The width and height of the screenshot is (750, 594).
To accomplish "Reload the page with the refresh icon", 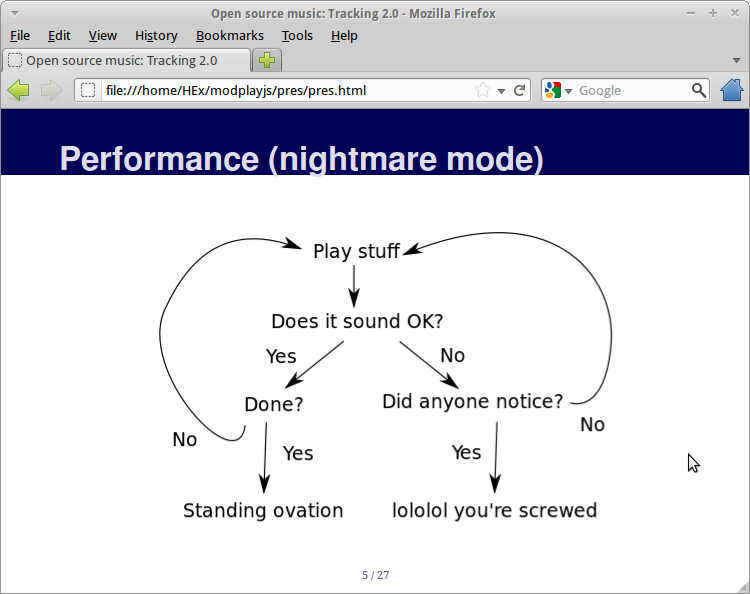I will (x=519, y=90).
